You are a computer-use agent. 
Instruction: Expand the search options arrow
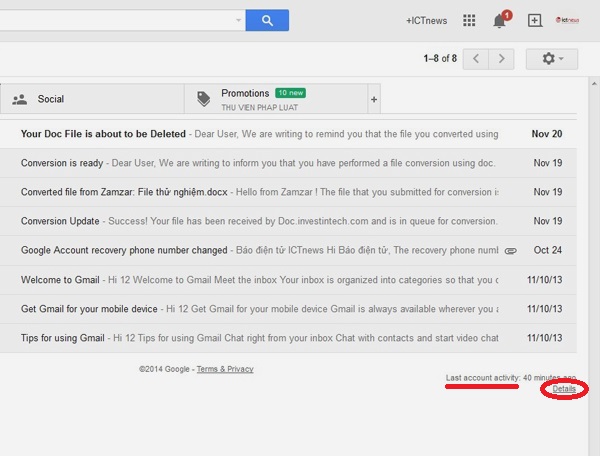pyautogui.click(x=237, y=20)
